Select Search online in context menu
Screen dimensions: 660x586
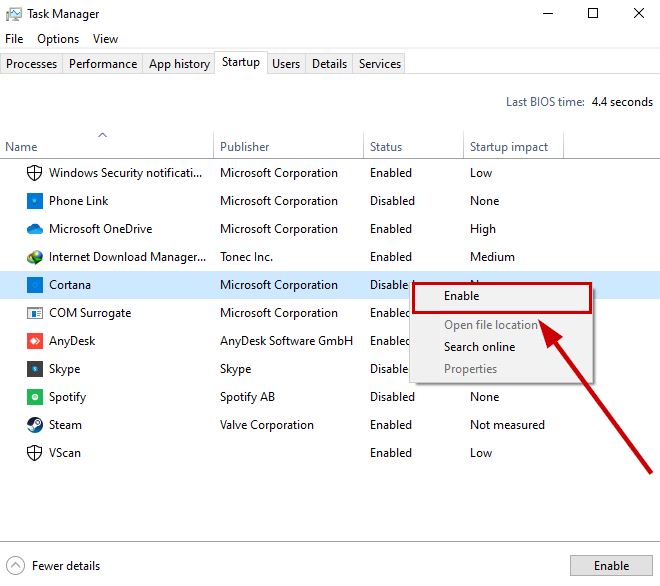pyautogui.click(x=480, y=347)
